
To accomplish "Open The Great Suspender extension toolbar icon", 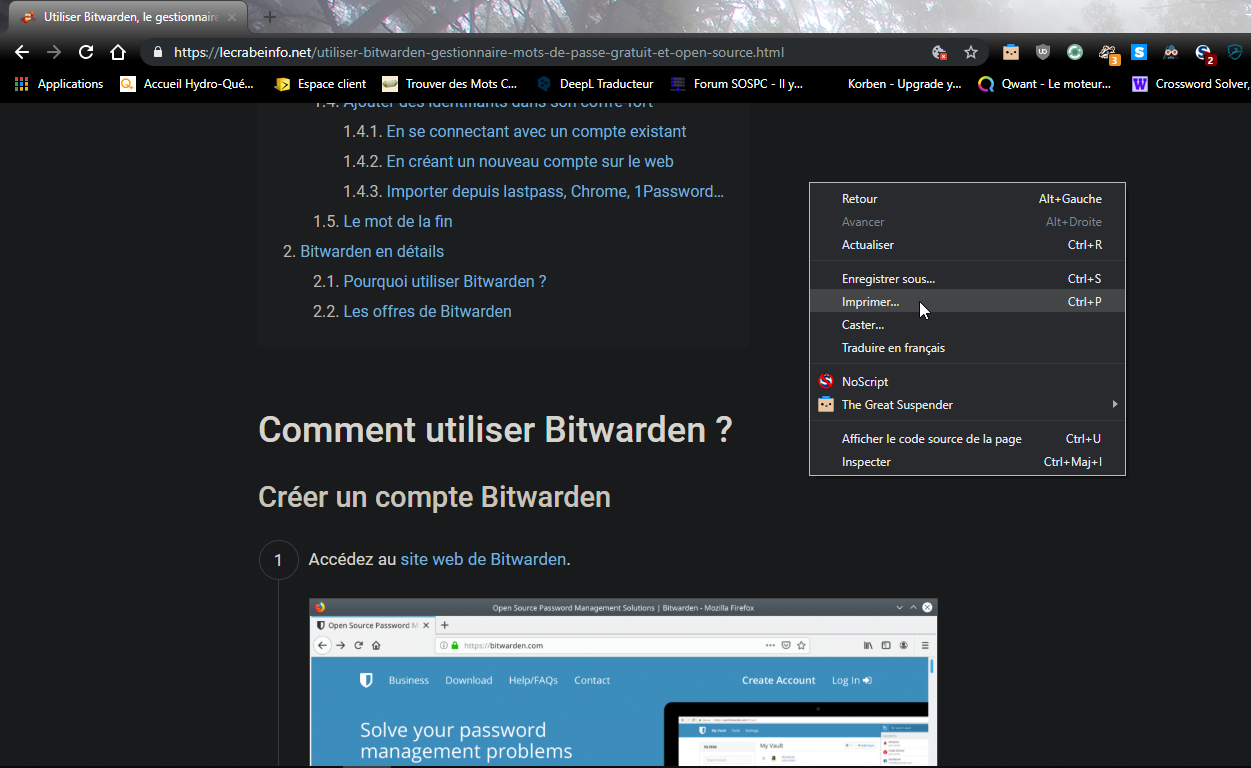I will 1011,52.
